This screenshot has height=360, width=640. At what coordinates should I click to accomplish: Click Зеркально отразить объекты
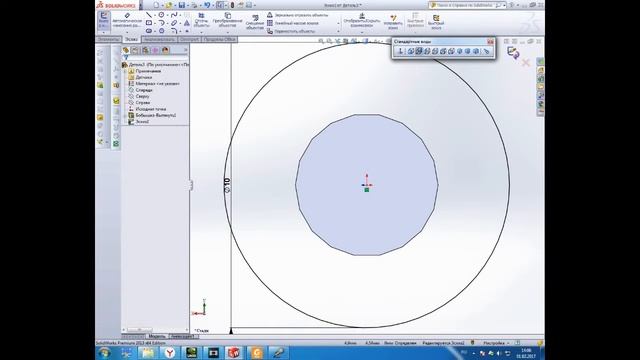pyautogui.click(x=298, y=15)
